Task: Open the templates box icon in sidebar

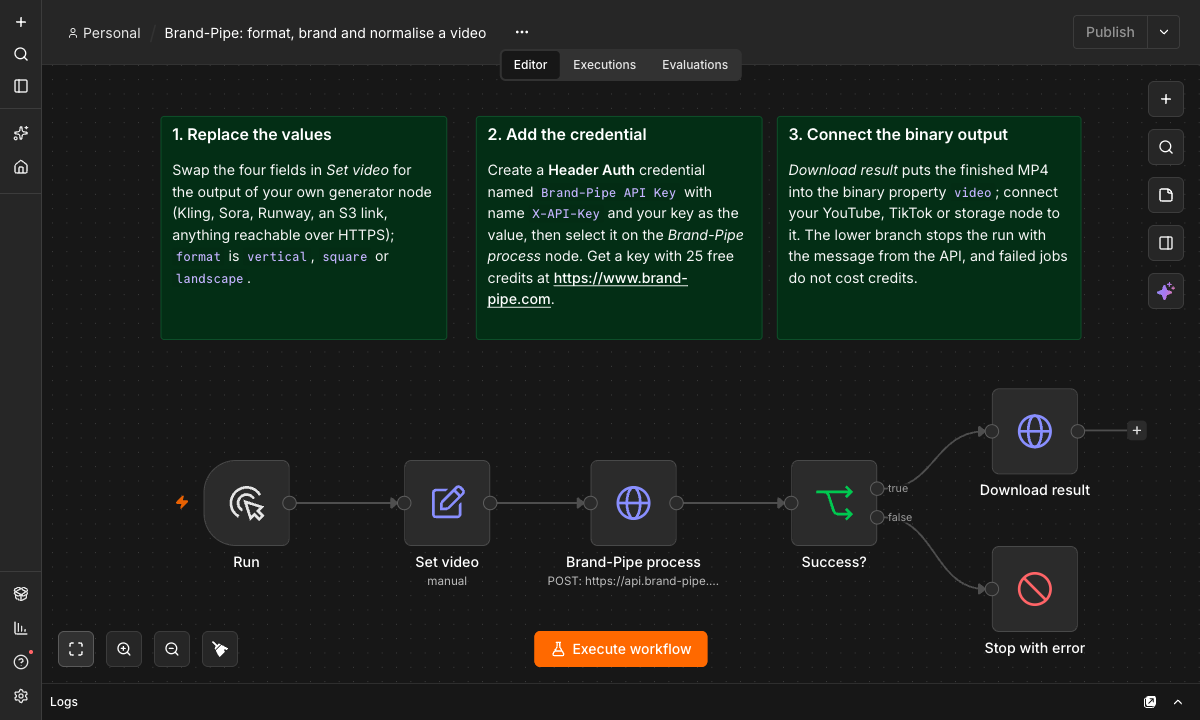Action: point(21,594)
